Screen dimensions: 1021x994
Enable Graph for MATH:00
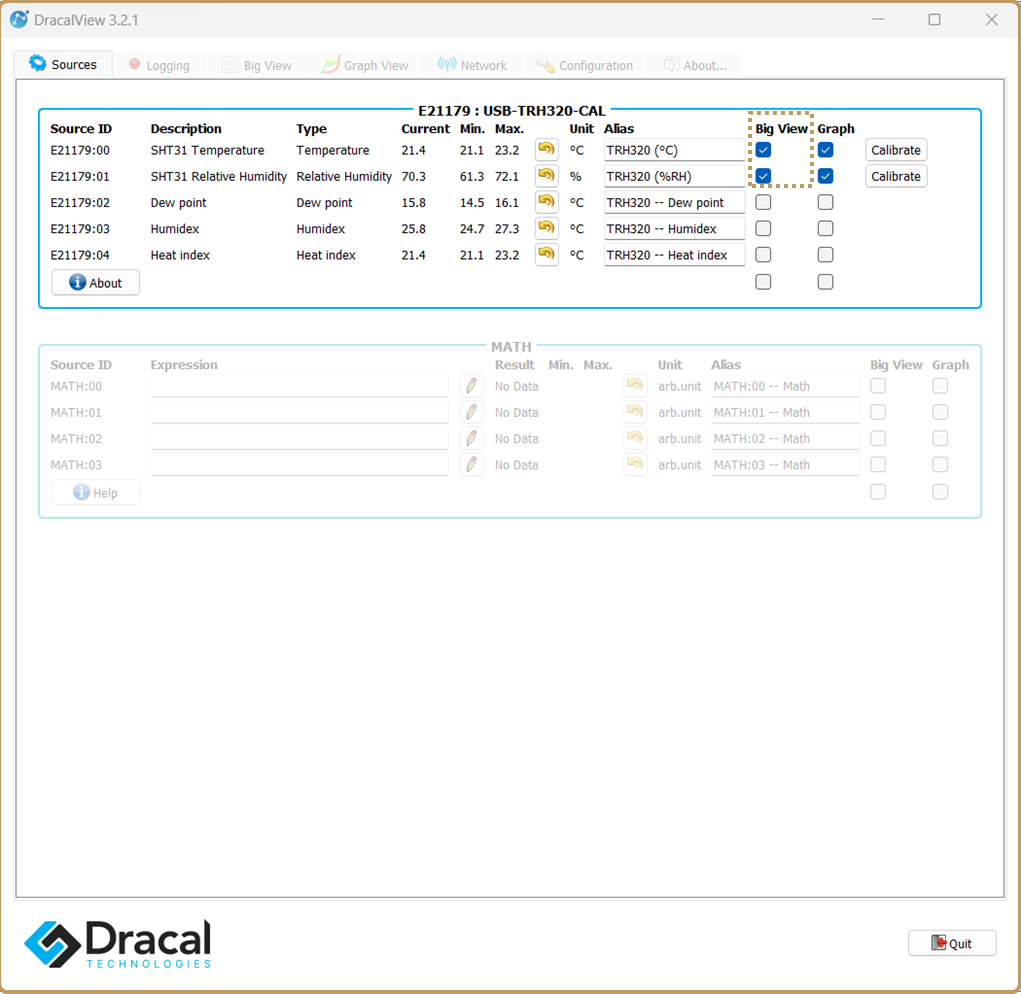[940, 386]
